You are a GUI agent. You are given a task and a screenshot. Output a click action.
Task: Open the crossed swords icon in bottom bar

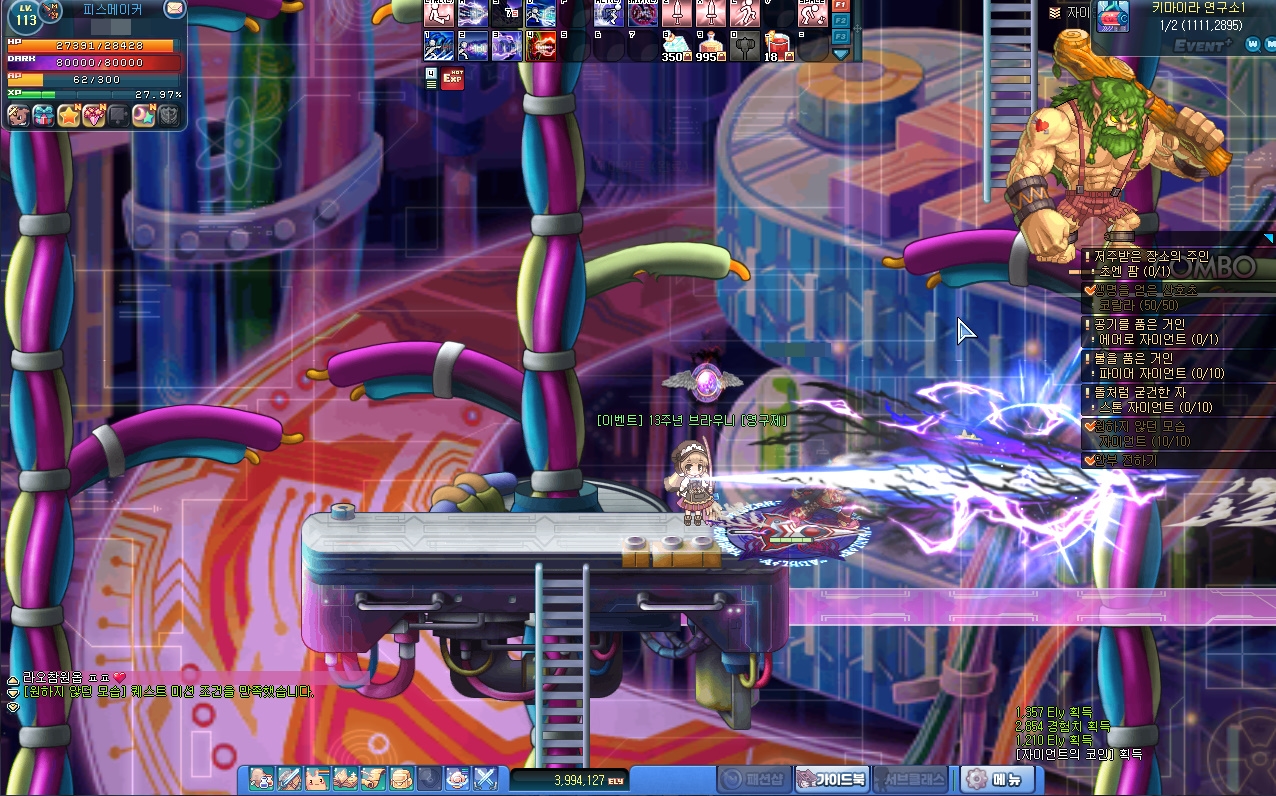[485, 778]
